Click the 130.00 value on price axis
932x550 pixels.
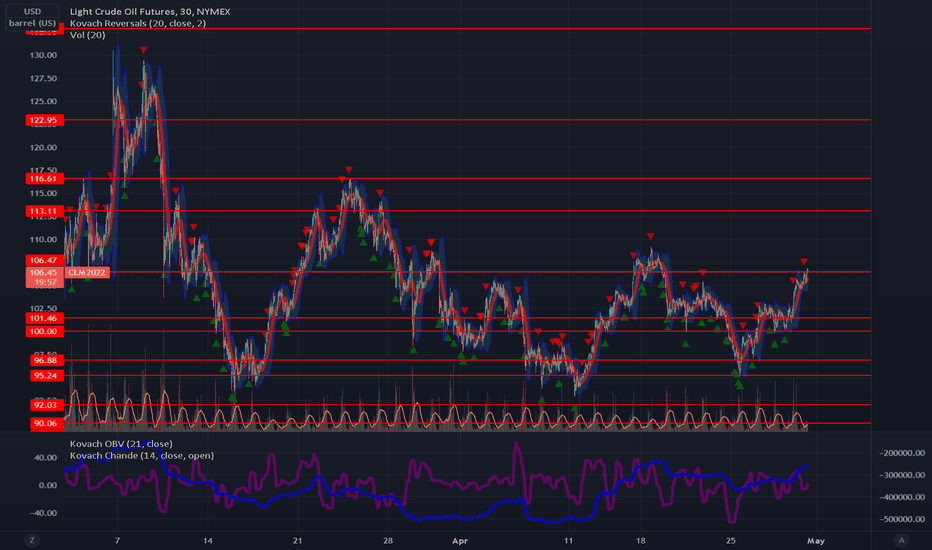tap(43, 55)
